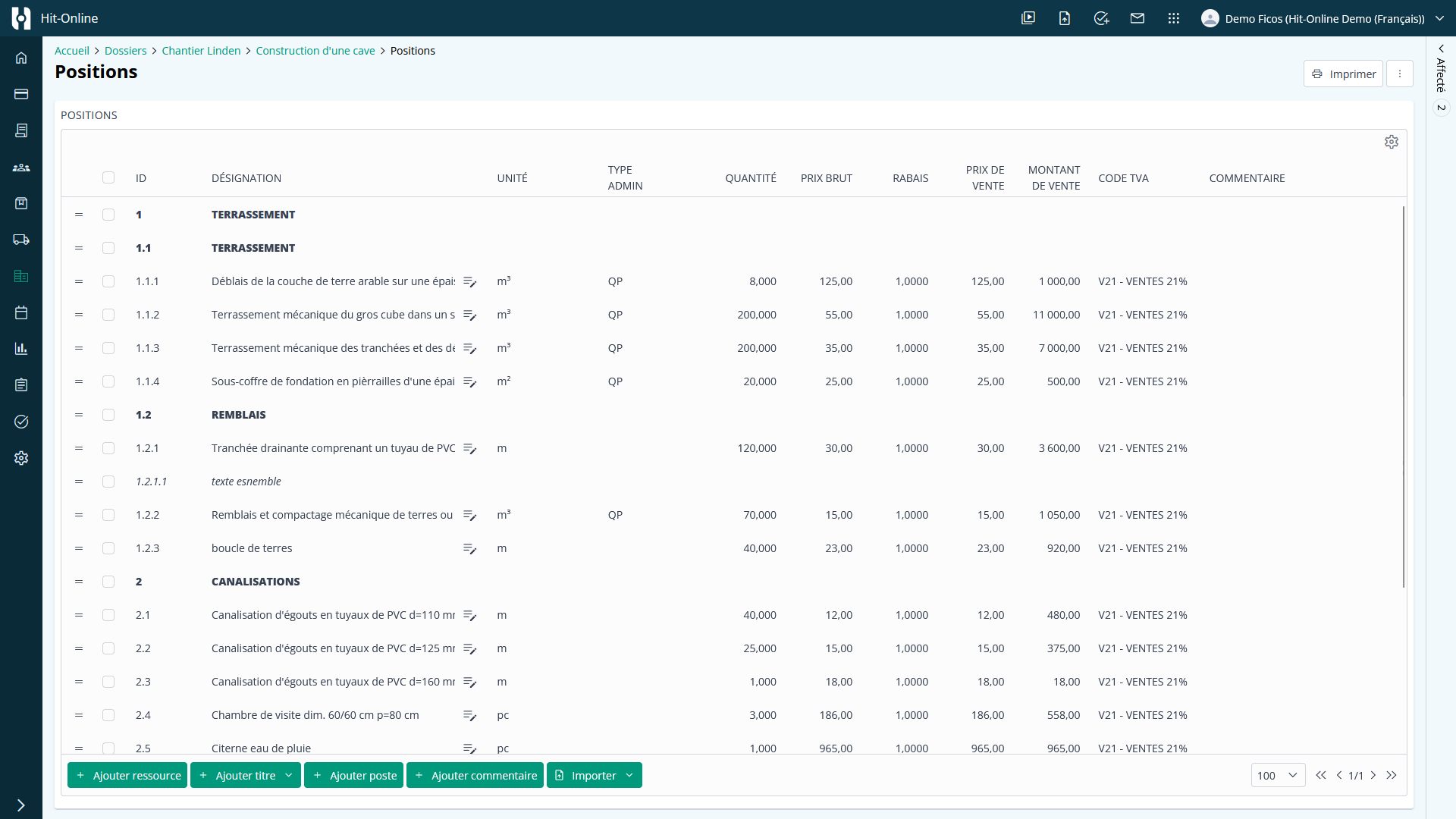Click the table vertical scrollbar
This screenshot has height=819, width=1456.
[1403, 397]
